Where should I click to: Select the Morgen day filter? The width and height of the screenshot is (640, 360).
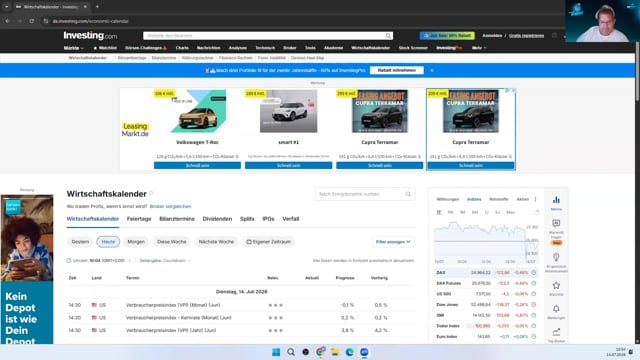(136, 242)
